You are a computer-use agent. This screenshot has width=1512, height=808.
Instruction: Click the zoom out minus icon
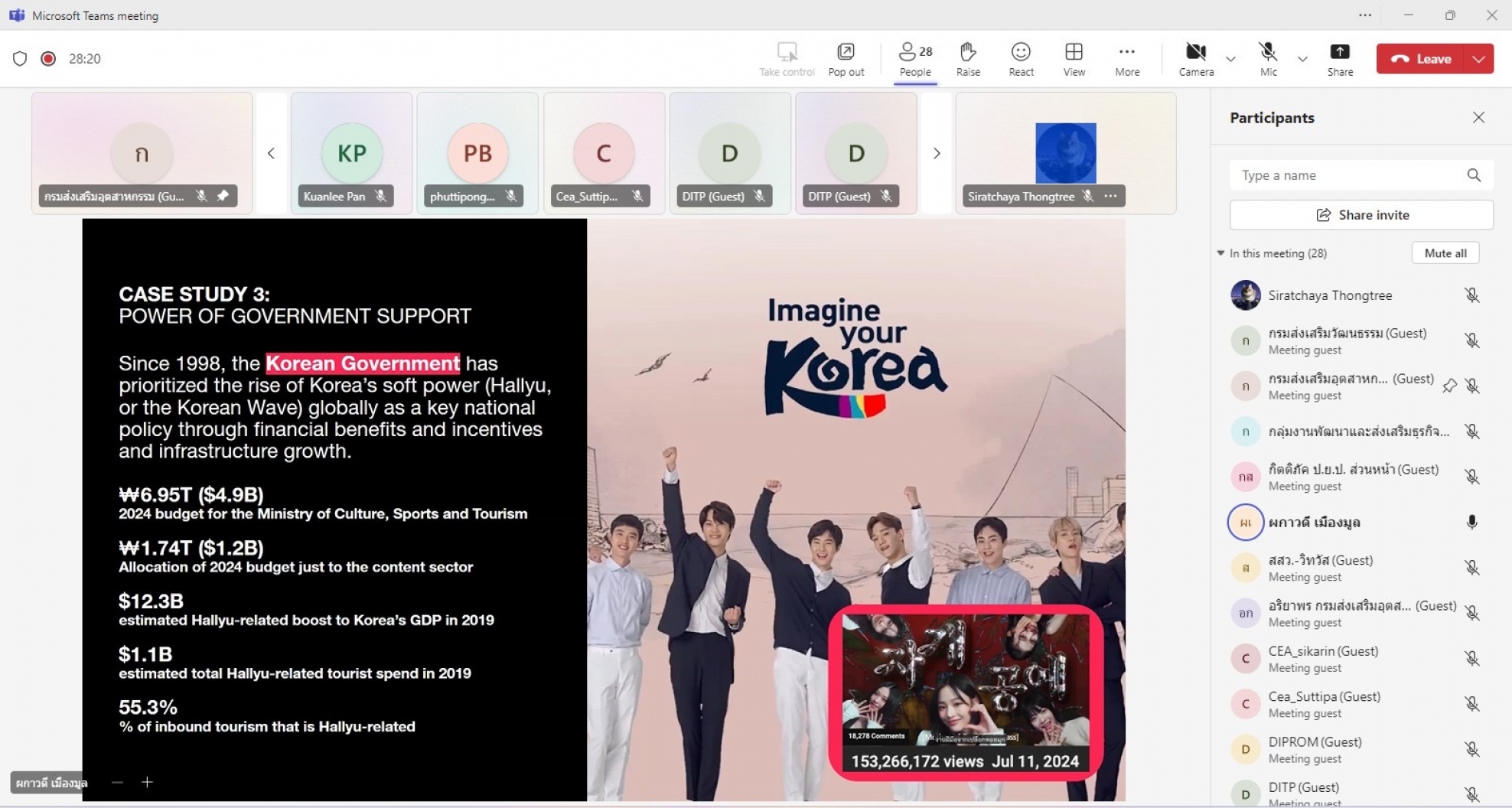[117, 782]
